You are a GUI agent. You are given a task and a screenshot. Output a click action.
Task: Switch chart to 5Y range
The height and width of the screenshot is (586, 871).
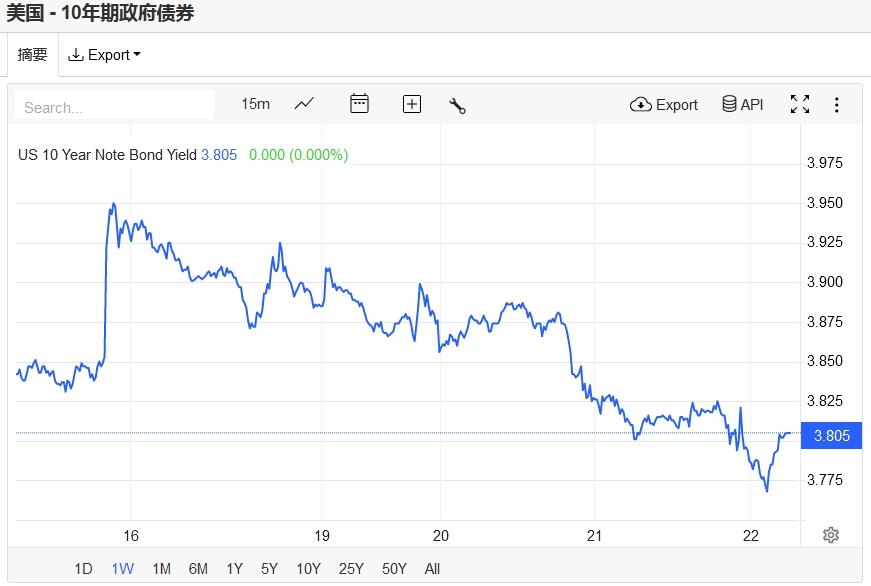(269, 569)
